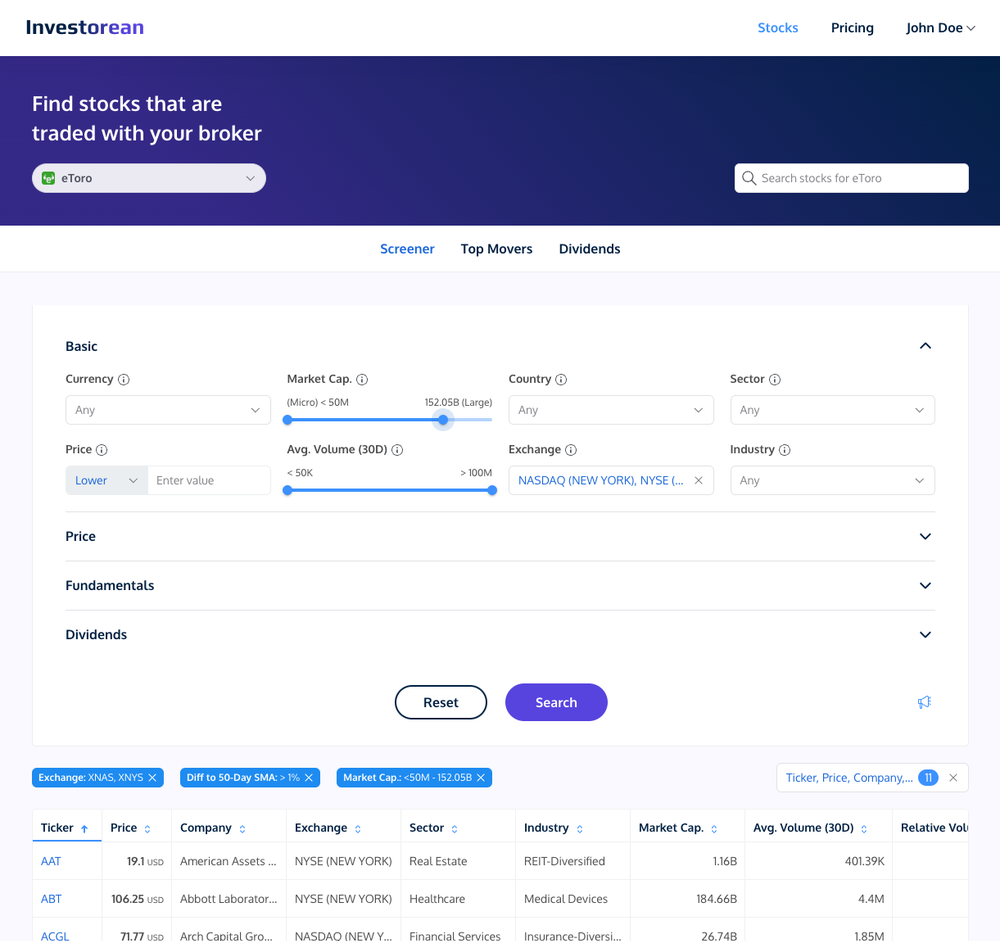Switch to the Dividends tab
This screenshot has width=1000, height=941.
589,249
